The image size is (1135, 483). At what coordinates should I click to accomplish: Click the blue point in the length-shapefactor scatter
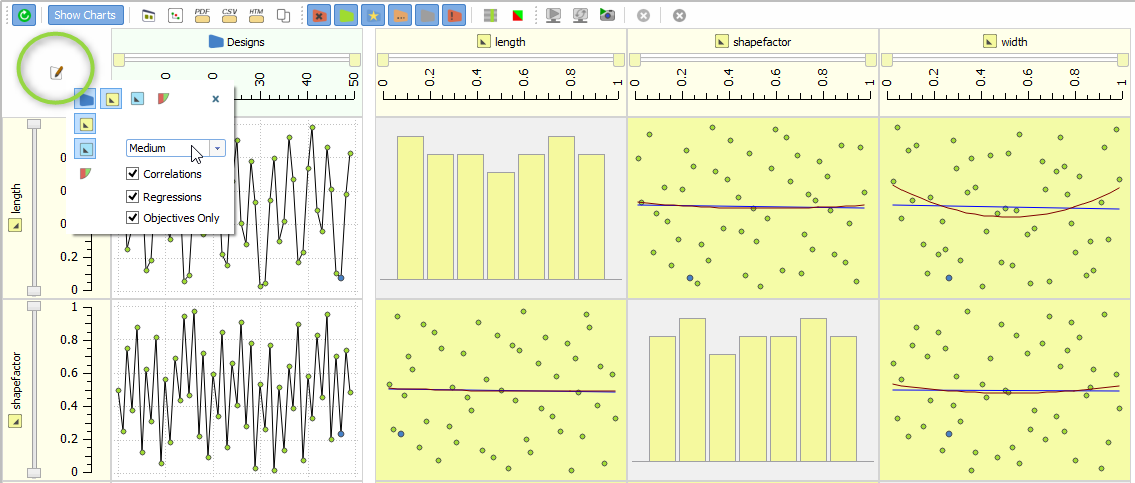690,278
